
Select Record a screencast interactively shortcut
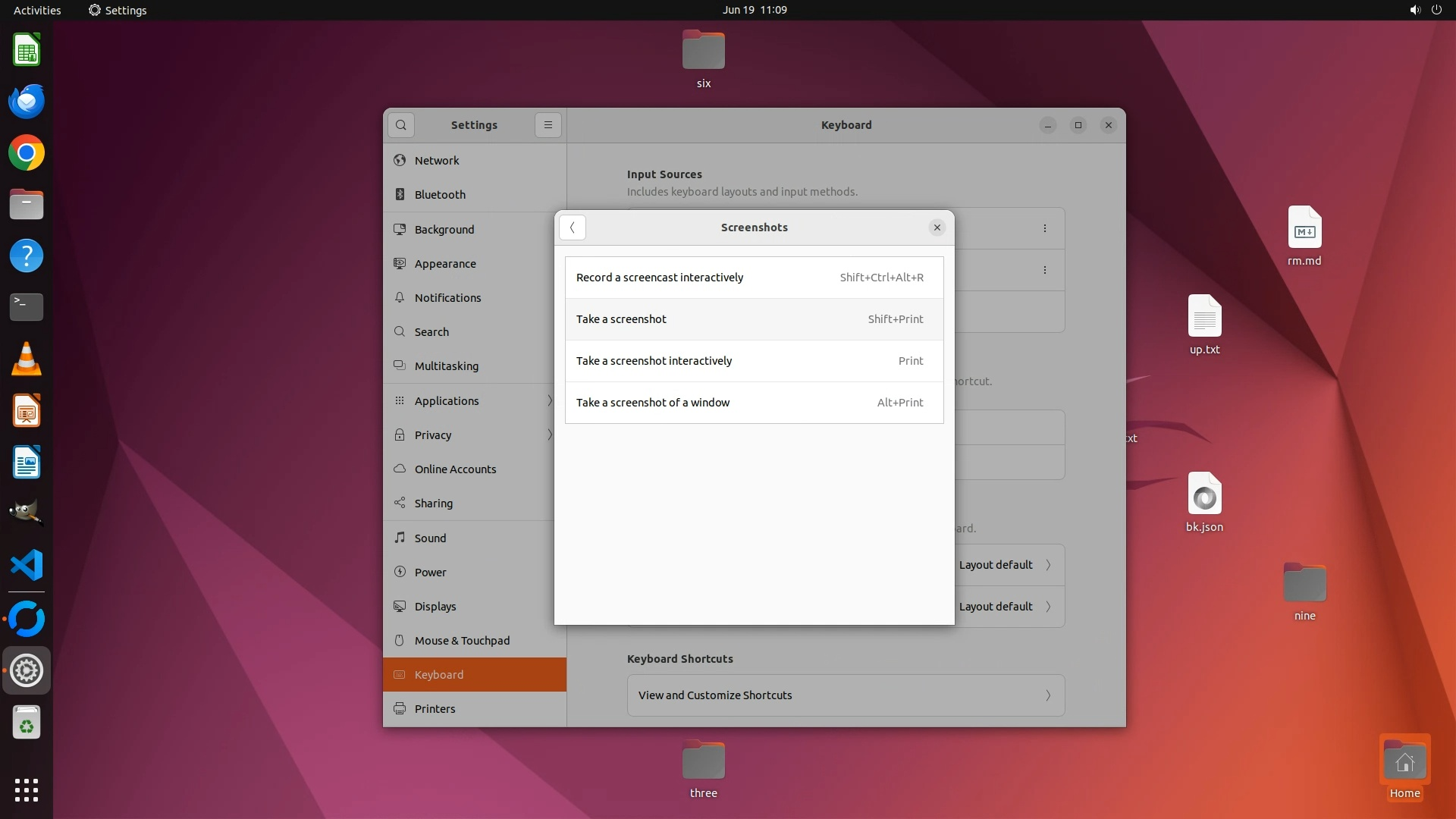click(x=754, y=278)
